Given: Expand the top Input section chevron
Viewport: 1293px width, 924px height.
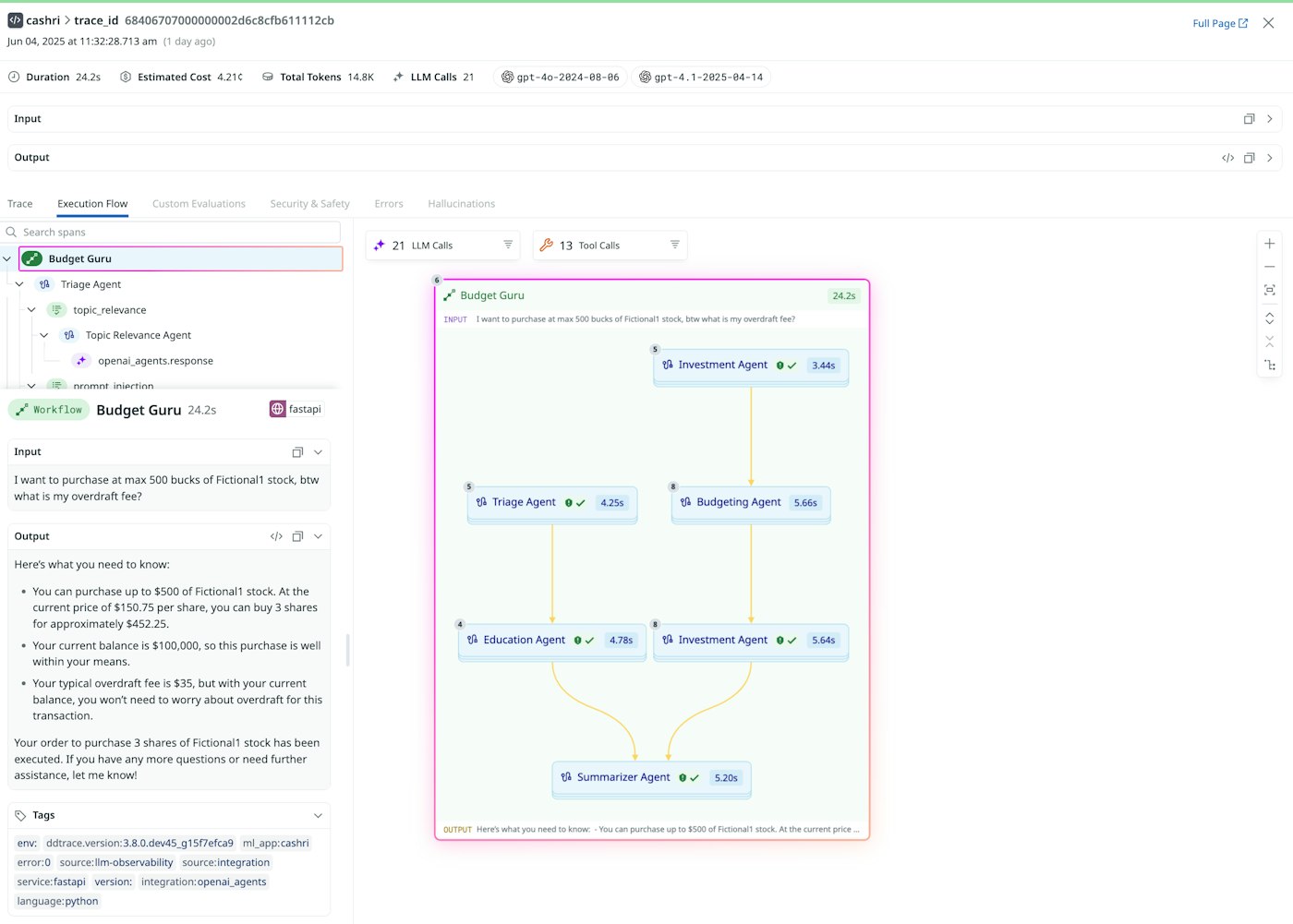Looking at the screenshot, I should coord(1270,119).
